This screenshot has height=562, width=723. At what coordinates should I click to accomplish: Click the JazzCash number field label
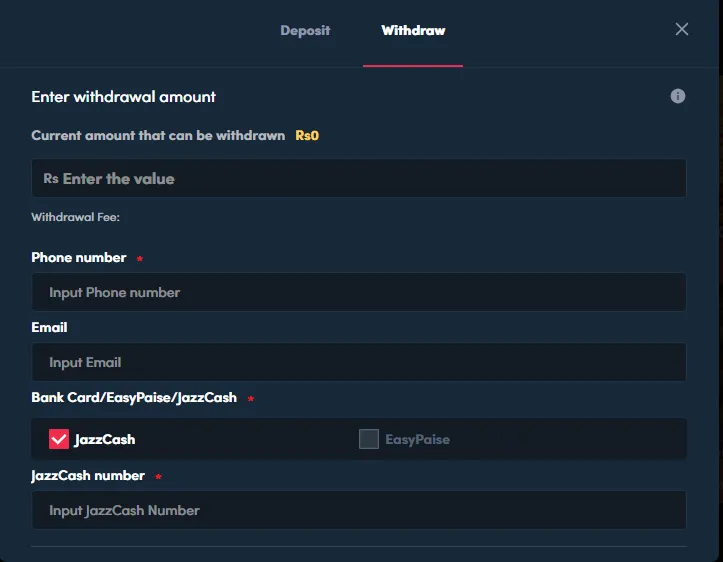(x=88, y=475)
